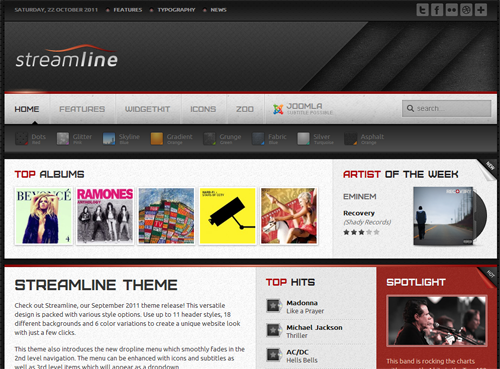This screenshot has width=500, height=369.
Task: Open the Twitter social icon
Action: click(x=422, y=10)
